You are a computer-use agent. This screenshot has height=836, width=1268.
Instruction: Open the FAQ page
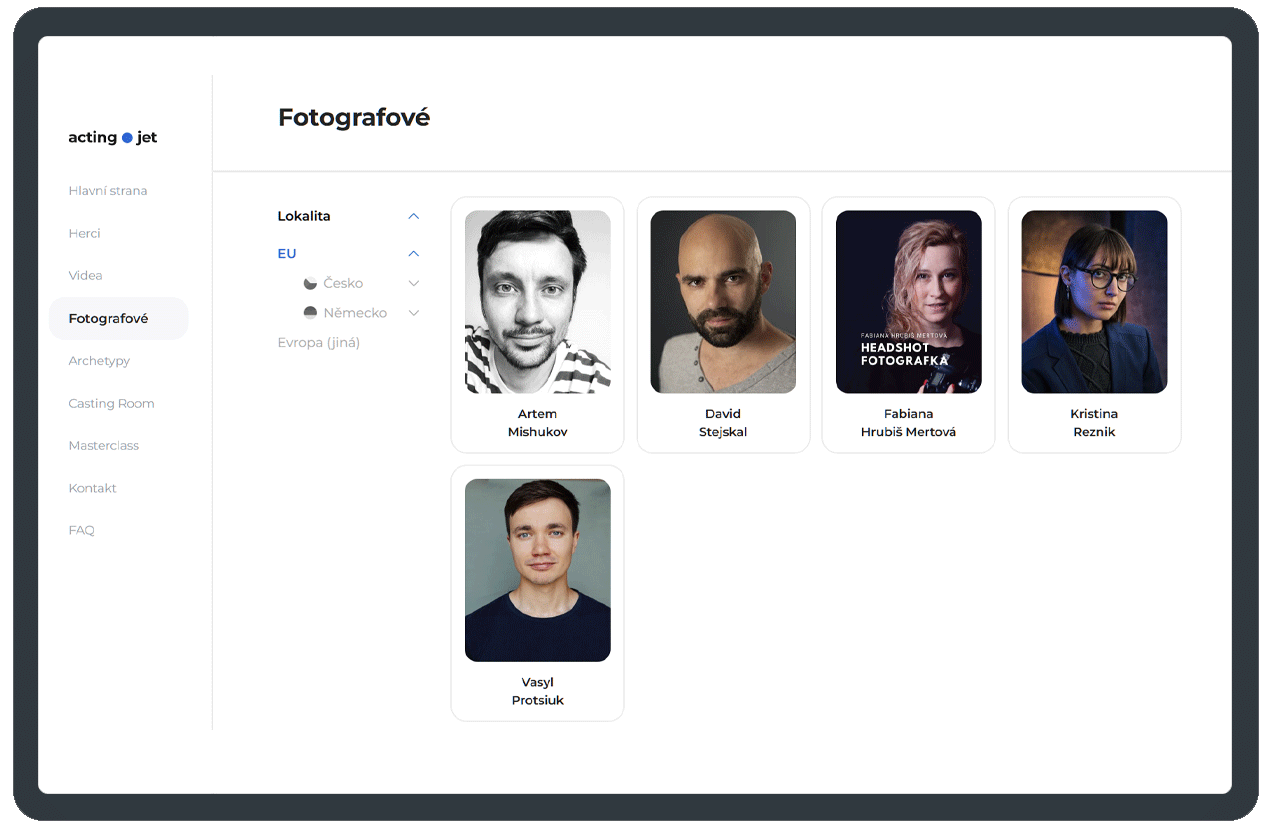point(81,531)
